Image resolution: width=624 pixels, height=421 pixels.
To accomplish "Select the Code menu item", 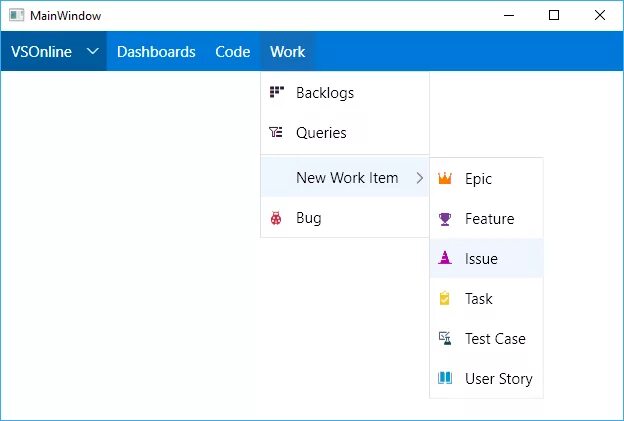I will tap(233, 52).
